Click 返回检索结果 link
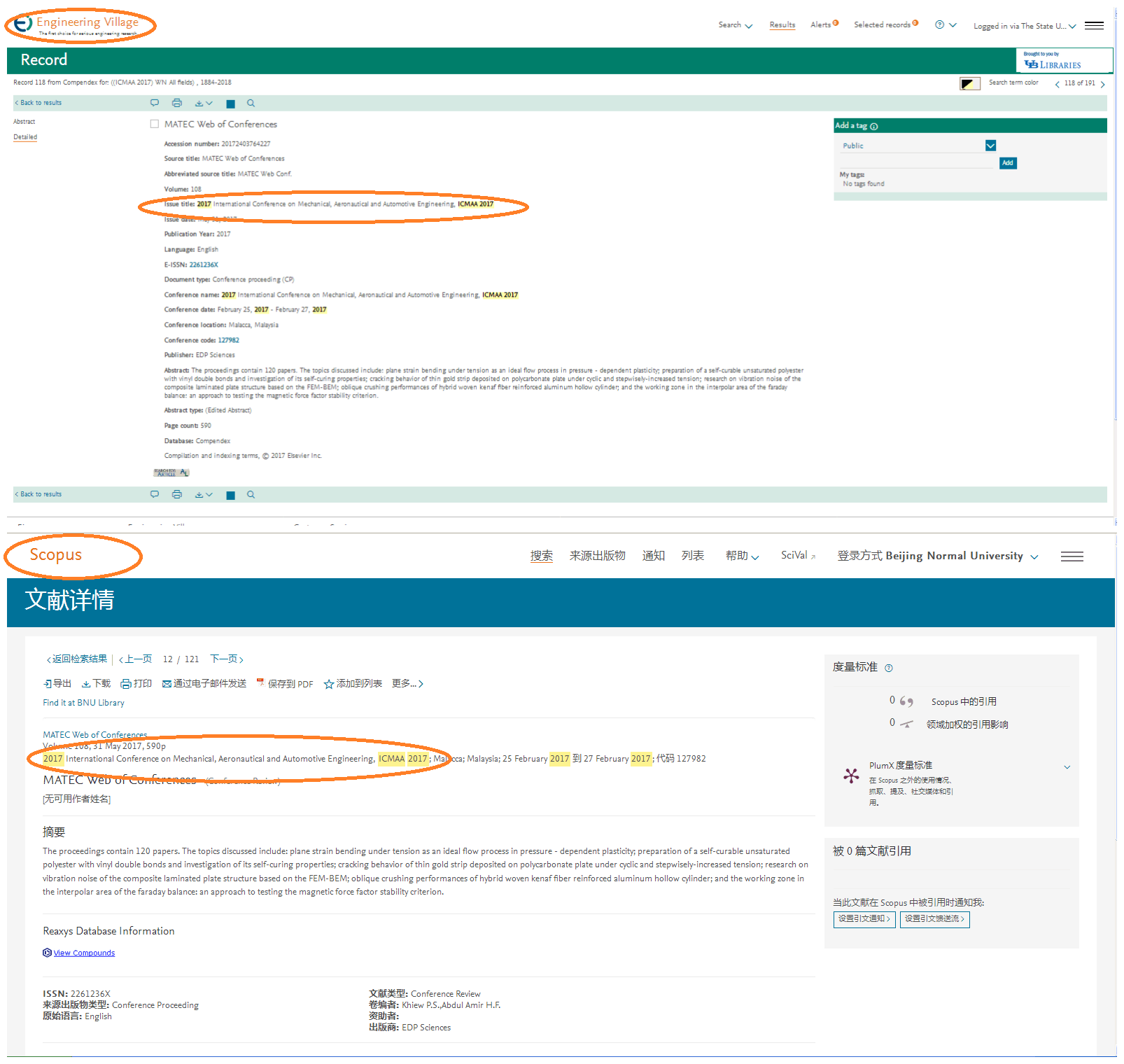1124x1064 pixels. 77,659
